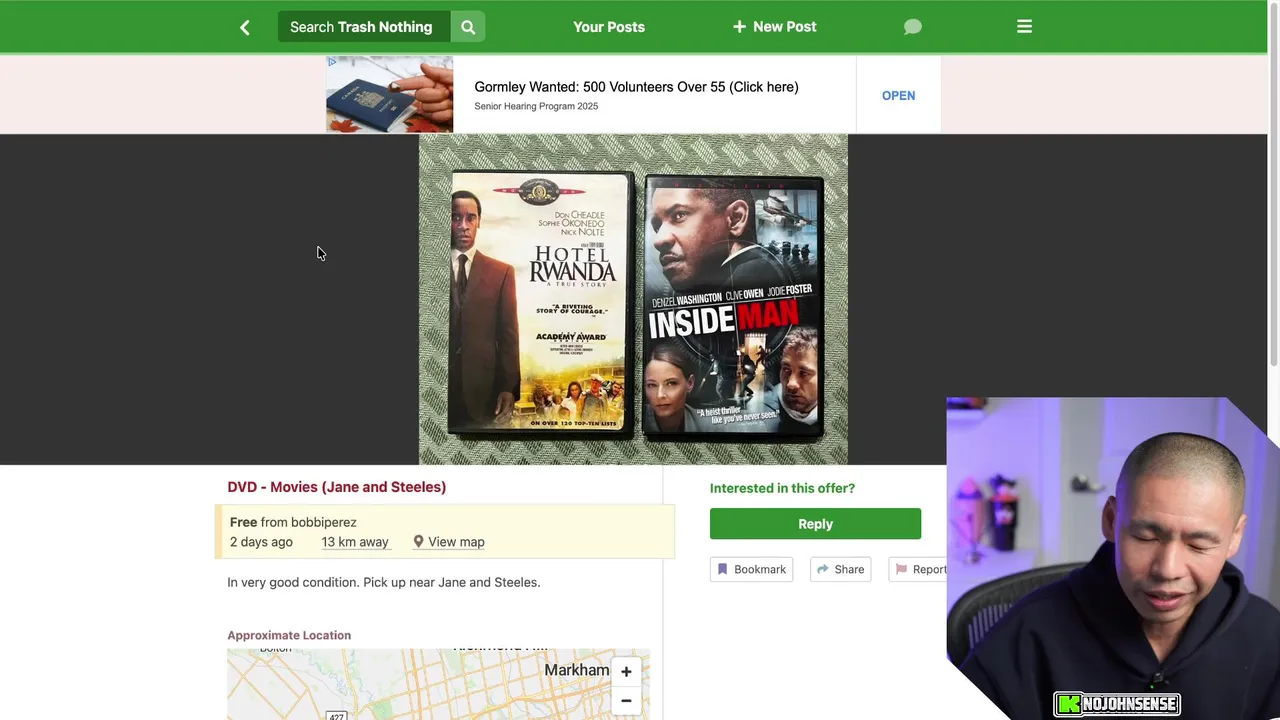Click the ad's OPEN button

tap(898, 95)
